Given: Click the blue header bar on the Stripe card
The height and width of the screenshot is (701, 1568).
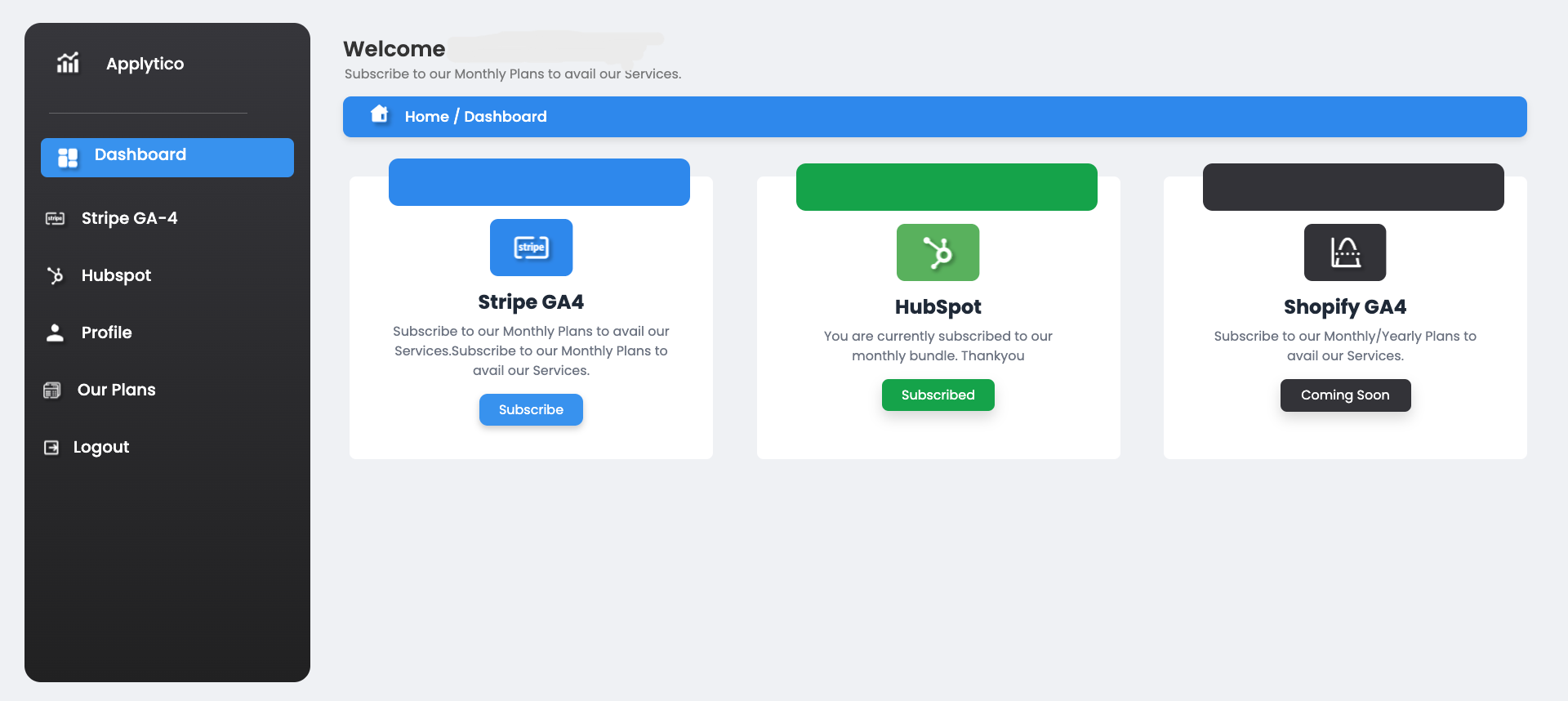Looking at the screenshot, I should [x=539, y=182].
